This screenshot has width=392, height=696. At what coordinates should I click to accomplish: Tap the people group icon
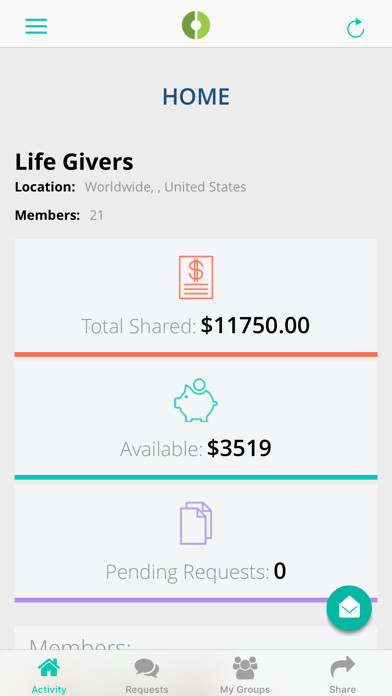(x=245, y=668)
